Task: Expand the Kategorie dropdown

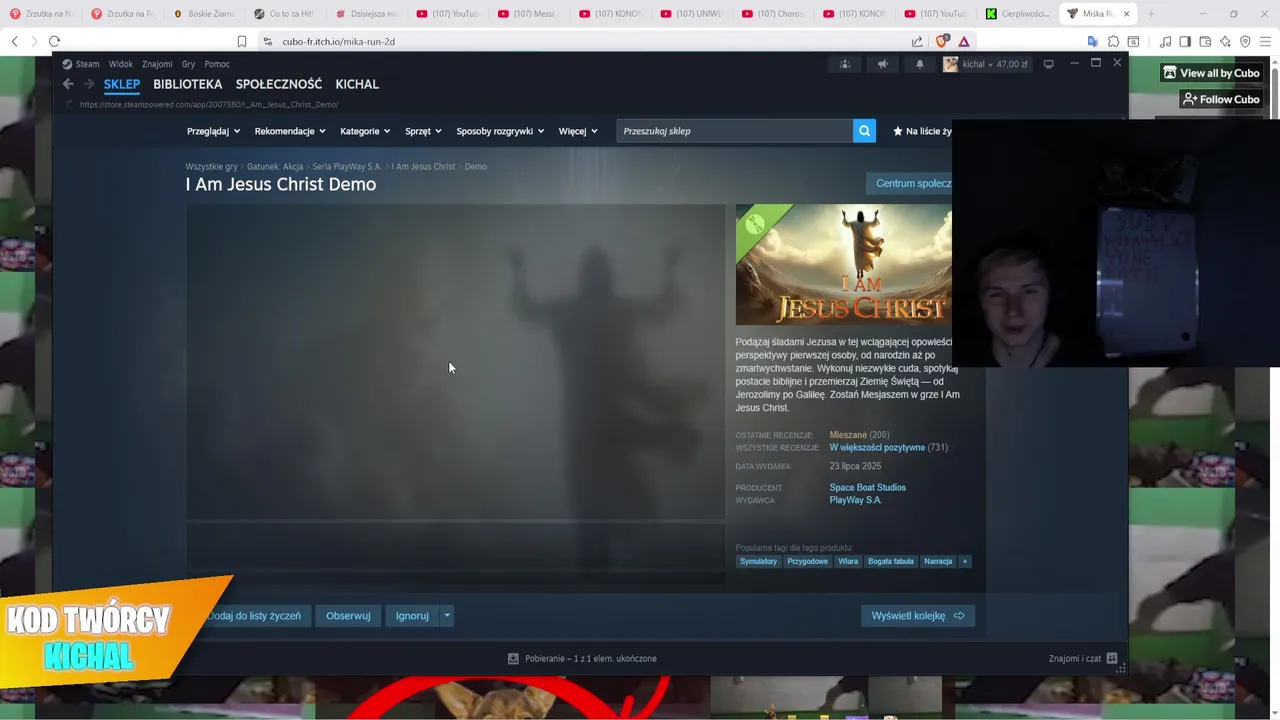Action: [365, 131]
